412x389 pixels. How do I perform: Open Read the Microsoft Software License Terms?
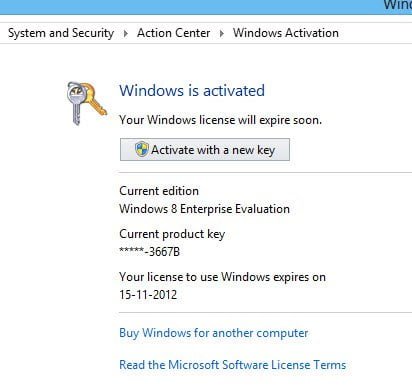pyautogui.click(x=232, y=365)
